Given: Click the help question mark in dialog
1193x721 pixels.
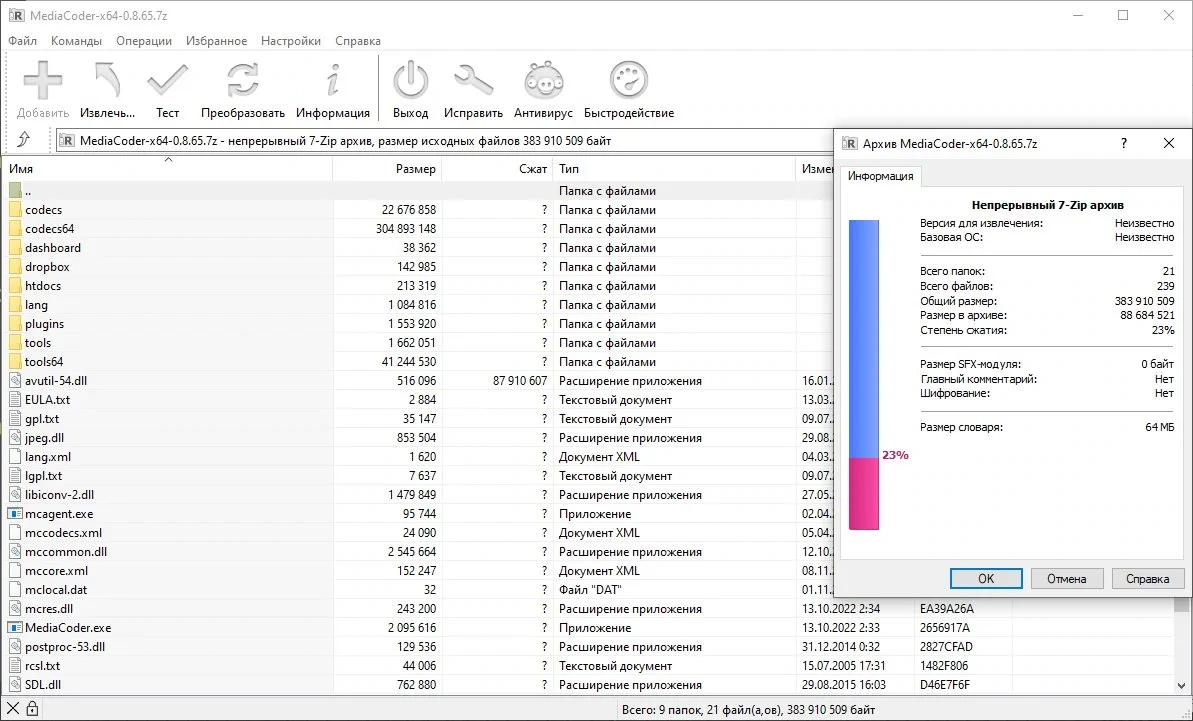Looking at the screenshot, I should tap(1124, 143).
